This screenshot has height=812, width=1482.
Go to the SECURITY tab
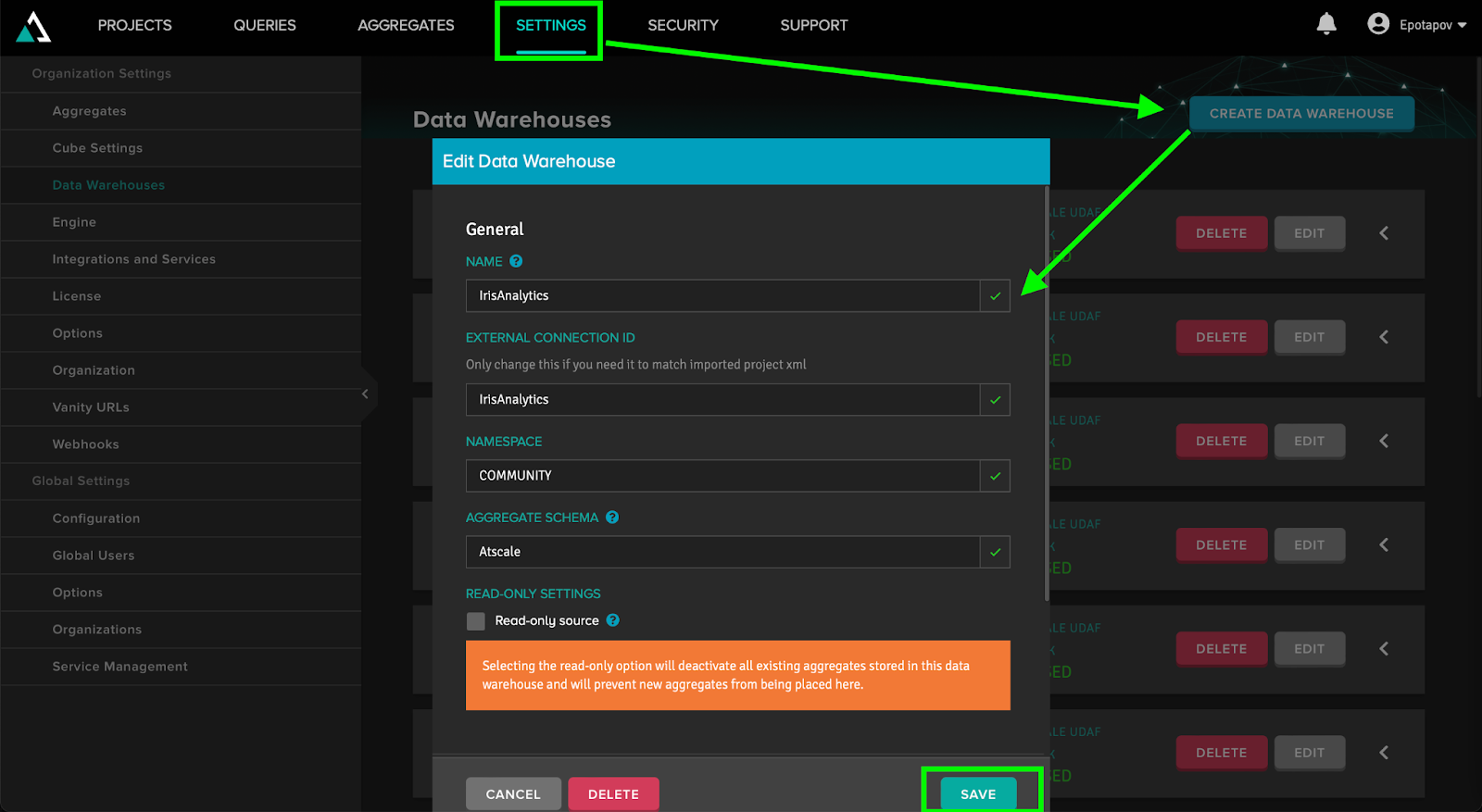pyautogui.click(x=683, y=26)
